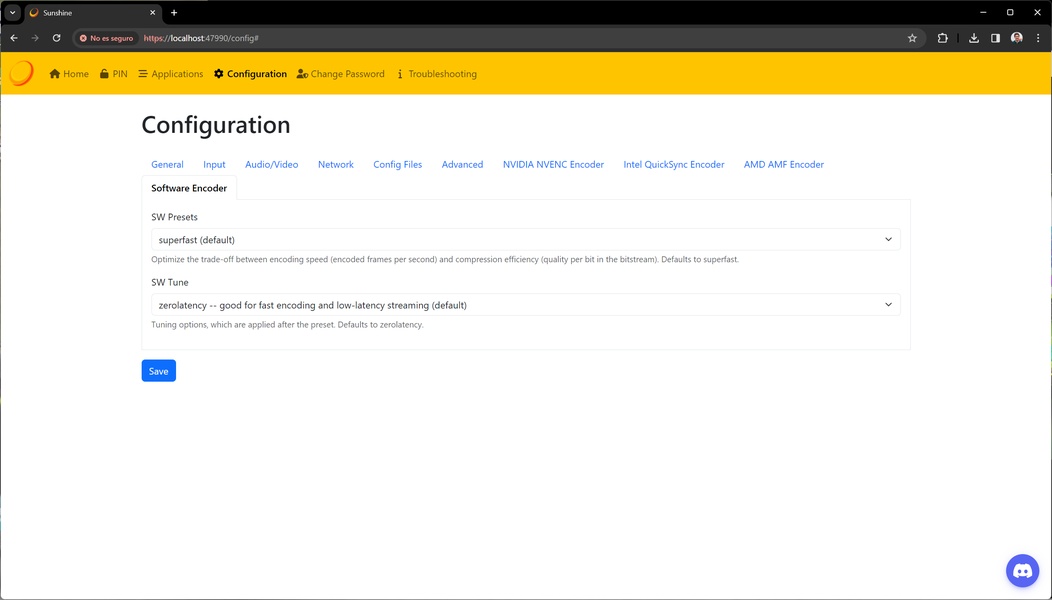Click the Save button
This screenshot has height=600, width=1052.
(158, 371)
